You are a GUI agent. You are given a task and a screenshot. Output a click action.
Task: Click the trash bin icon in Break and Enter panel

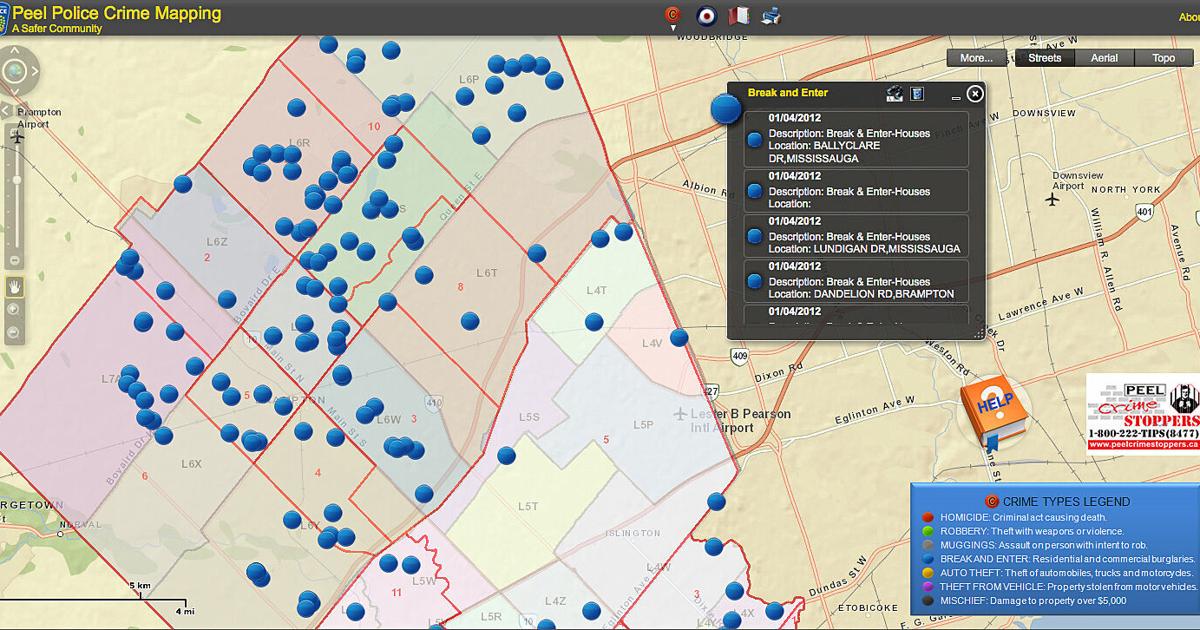(x=917, y=93)
